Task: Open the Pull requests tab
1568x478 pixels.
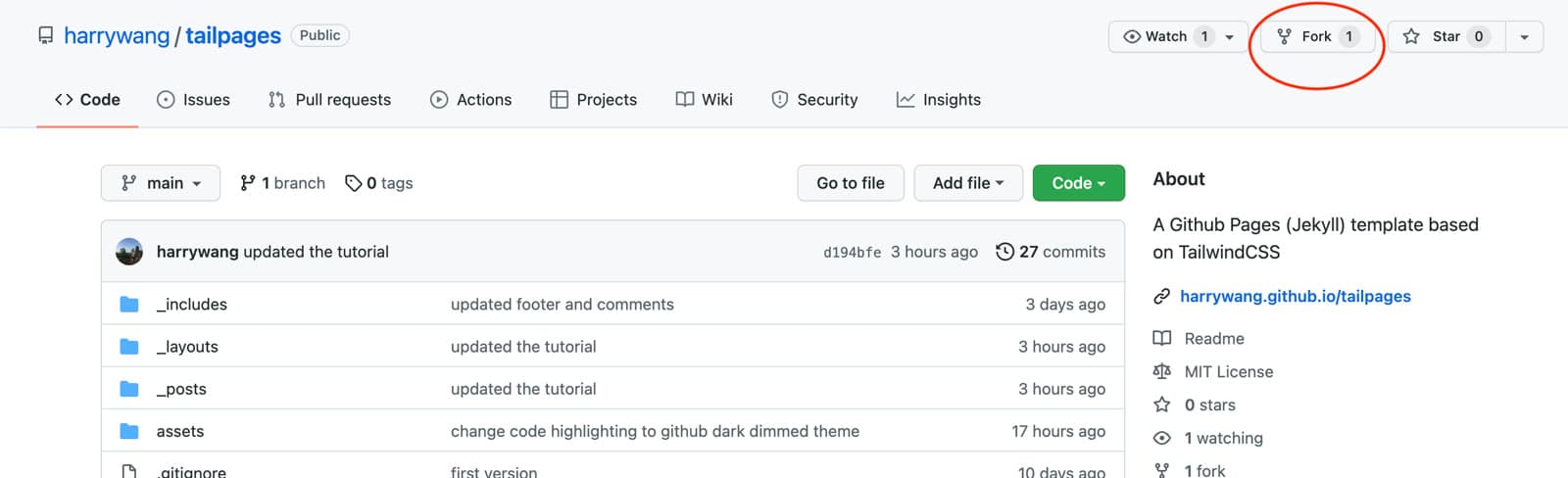Action: click(x=329, y=99)
